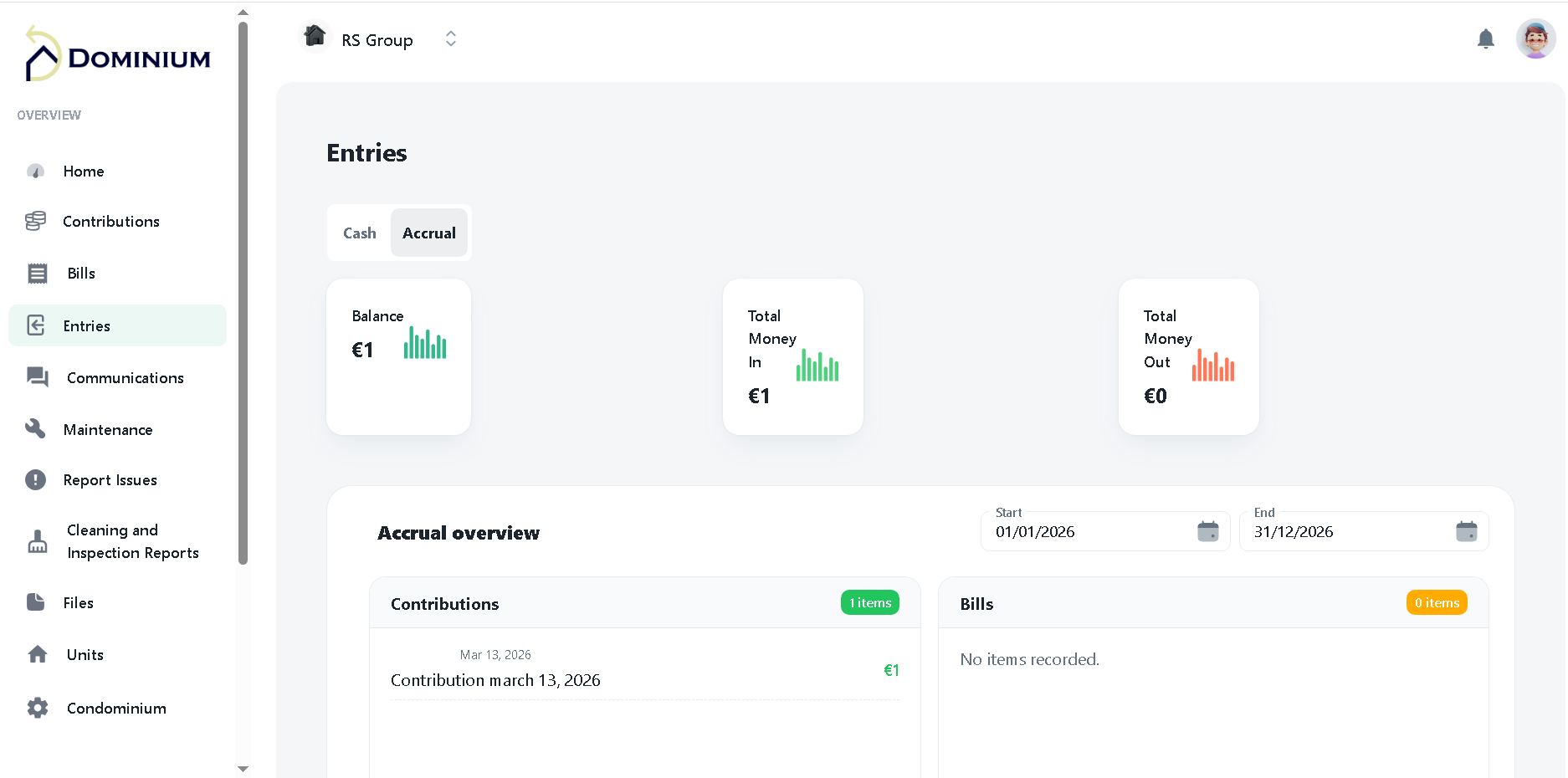Select the Entries icon in the sidebar

[37, 325]
